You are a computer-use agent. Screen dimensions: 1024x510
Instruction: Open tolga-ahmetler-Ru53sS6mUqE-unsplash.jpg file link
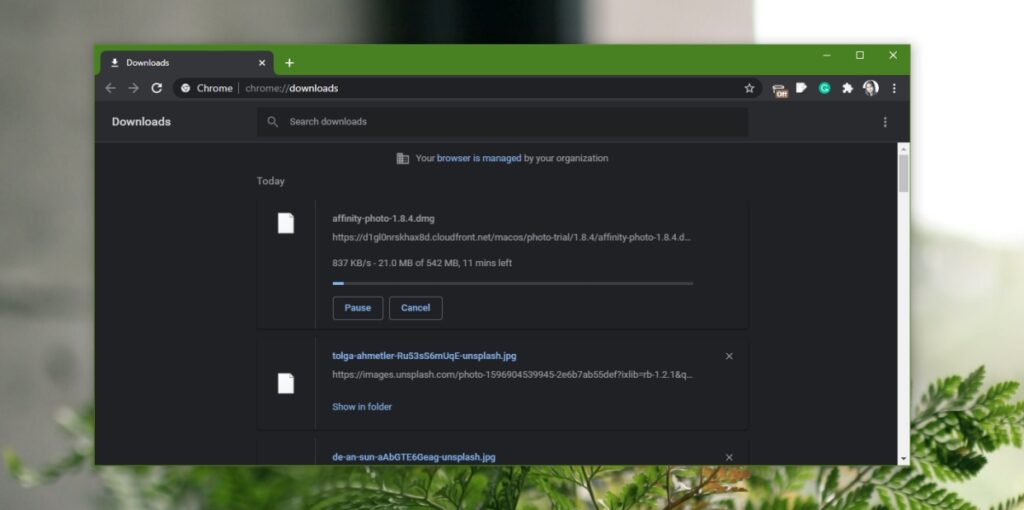(424, 356)
